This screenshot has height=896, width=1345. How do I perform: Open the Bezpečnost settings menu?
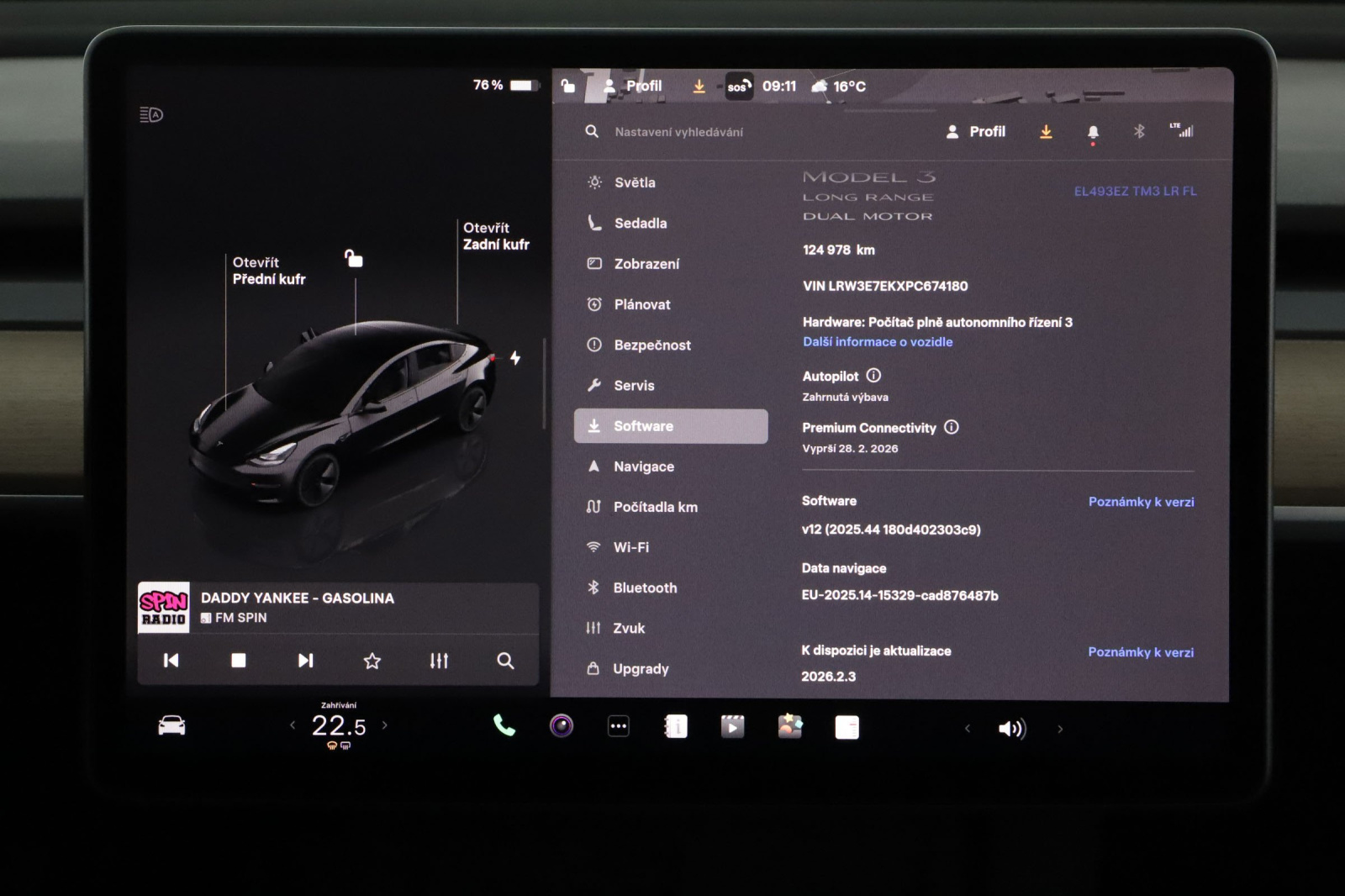(651, 345)
